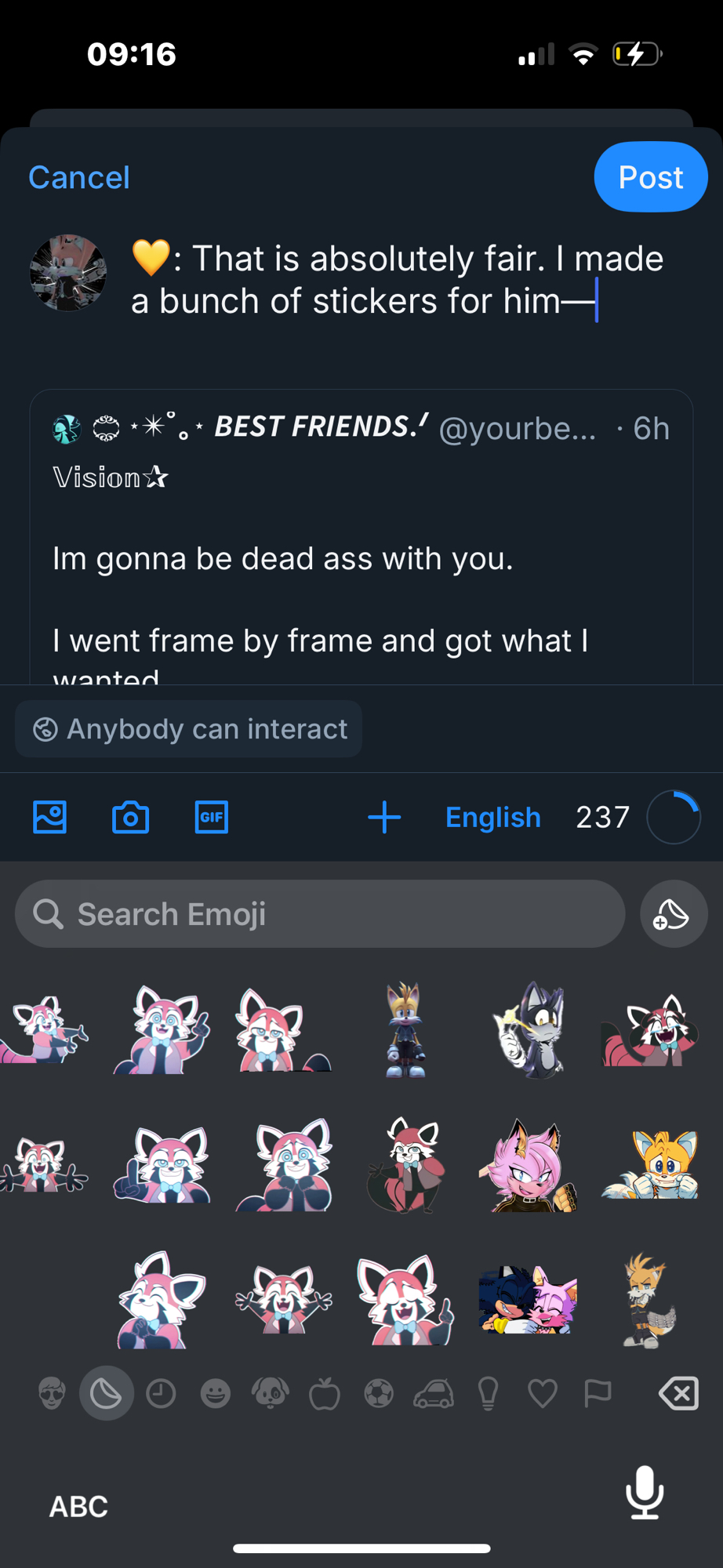The image size is (723, 1568).
Task: Click the Search Emoji field
Action: 320,914
